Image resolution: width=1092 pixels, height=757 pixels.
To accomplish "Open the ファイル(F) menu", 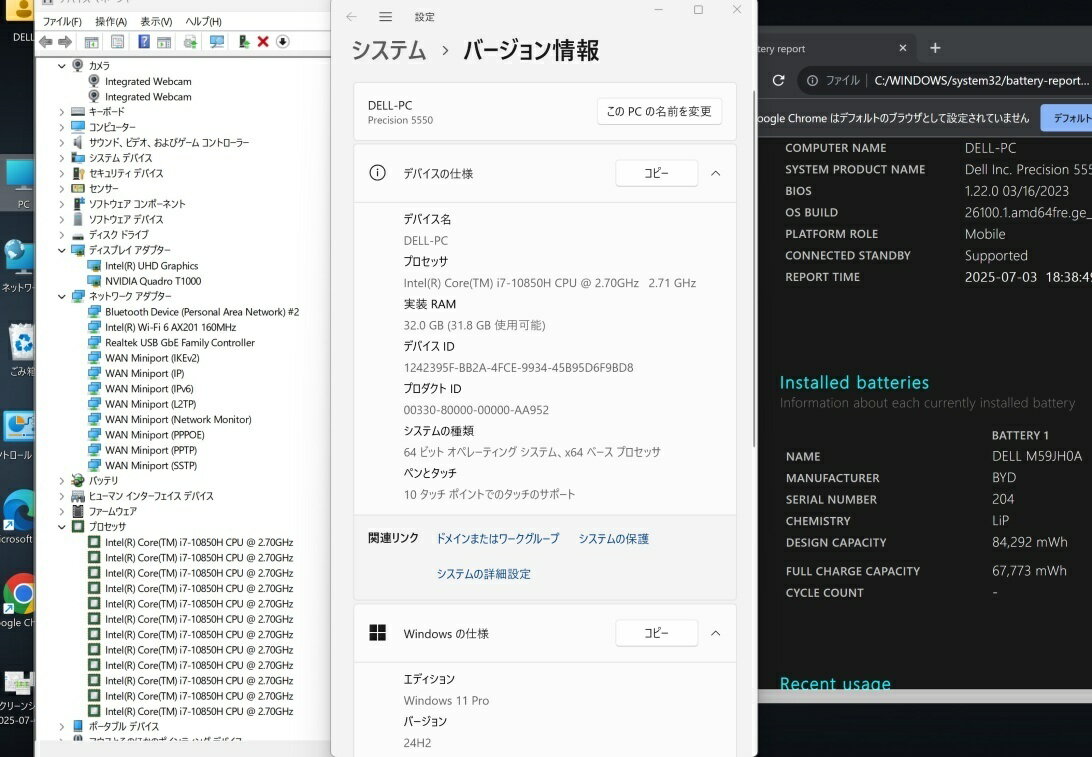I will (x=62, y=21).
